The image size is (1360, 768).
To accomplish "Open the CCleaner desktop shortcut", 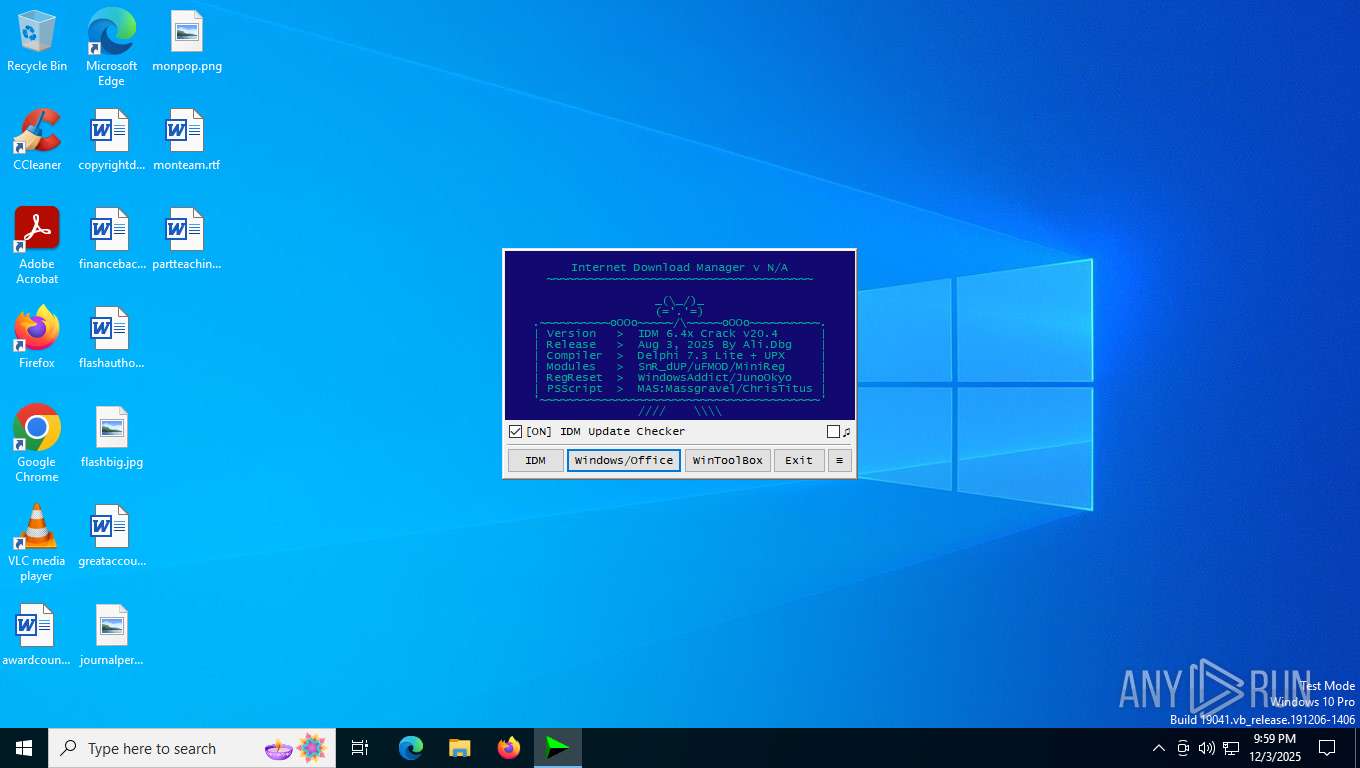I will [x=37, y=139].
